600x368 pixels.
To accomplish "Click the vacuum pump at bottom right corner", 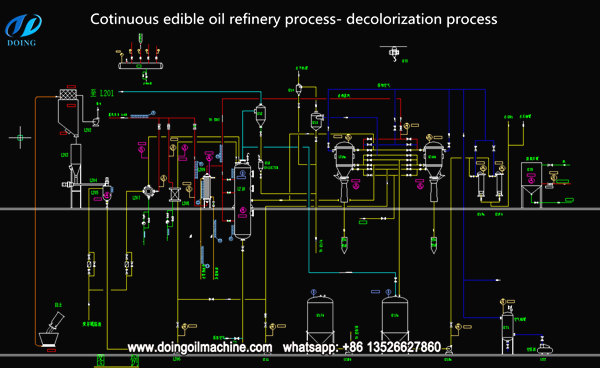I will 545,348.
